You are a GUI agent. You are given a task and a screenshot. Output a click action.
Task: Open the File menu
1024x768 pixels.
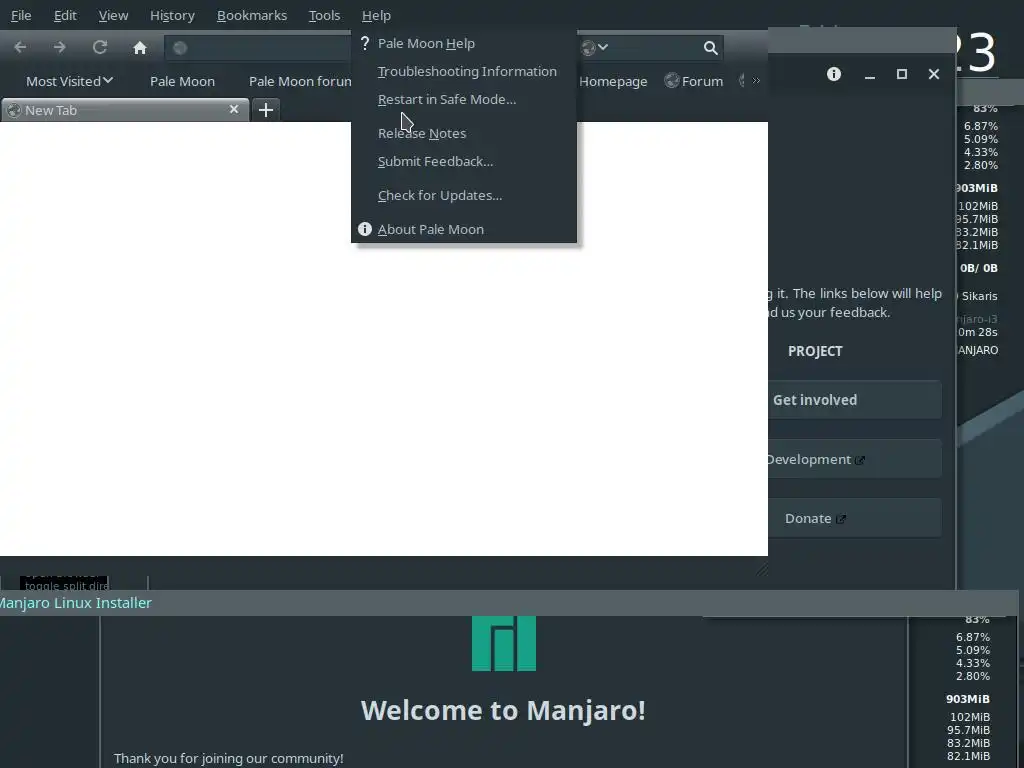tap(21, 15)
